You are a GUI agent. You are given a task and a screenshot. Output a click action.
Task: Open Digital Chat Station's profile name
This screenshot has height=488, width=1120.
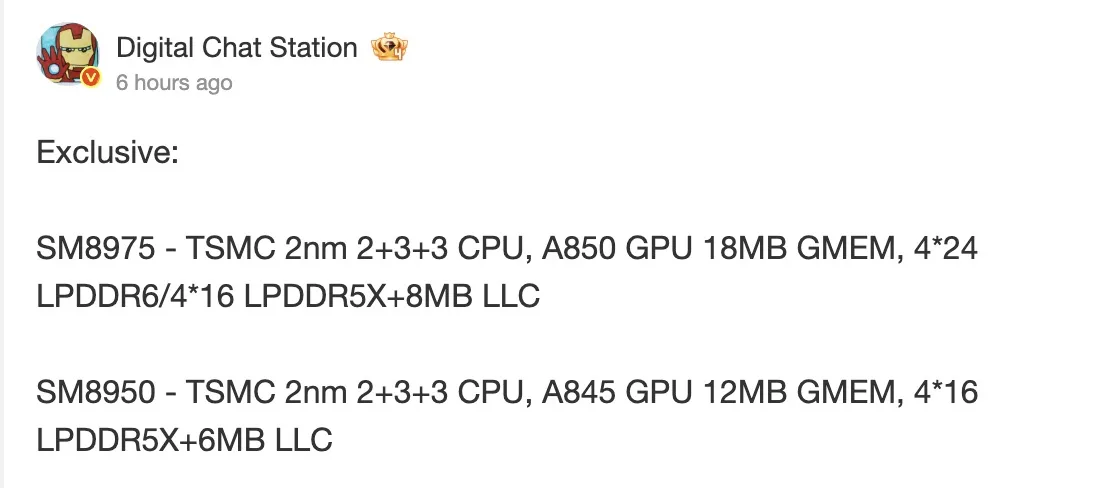236,47
